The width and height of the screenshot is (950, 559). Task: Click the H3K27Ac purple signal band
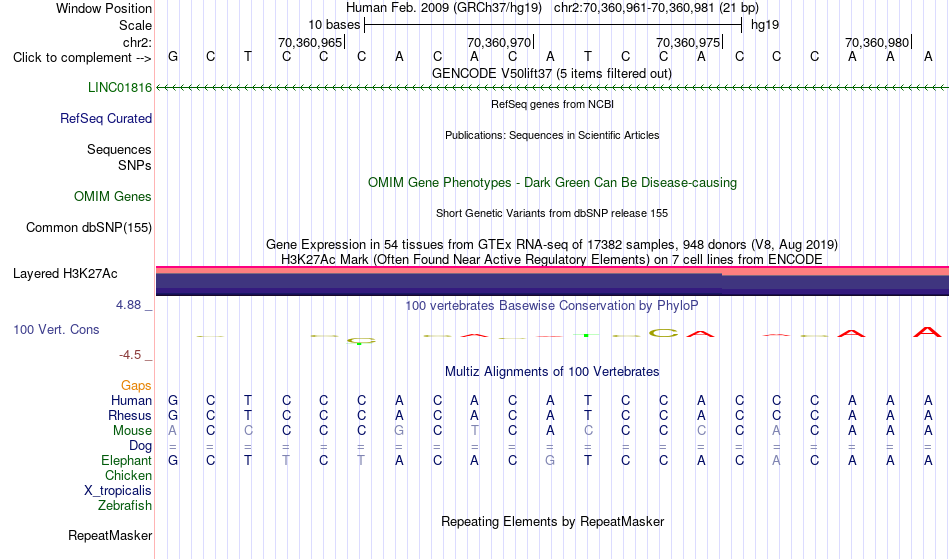click(552, 283)
